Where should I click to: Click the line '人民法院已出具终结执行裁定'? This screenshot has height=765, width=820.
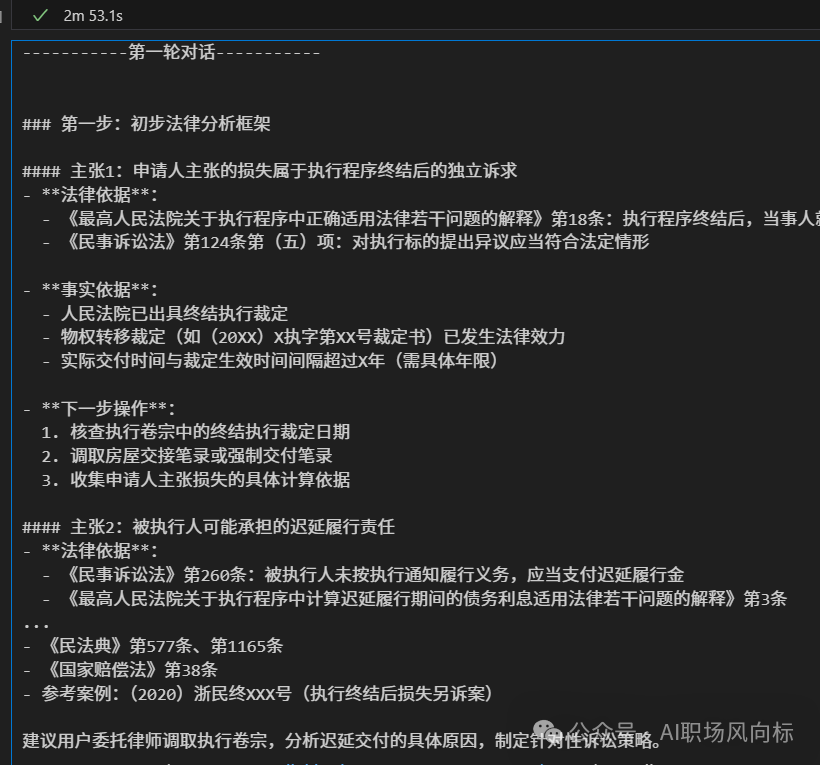[x=165, y=314]
